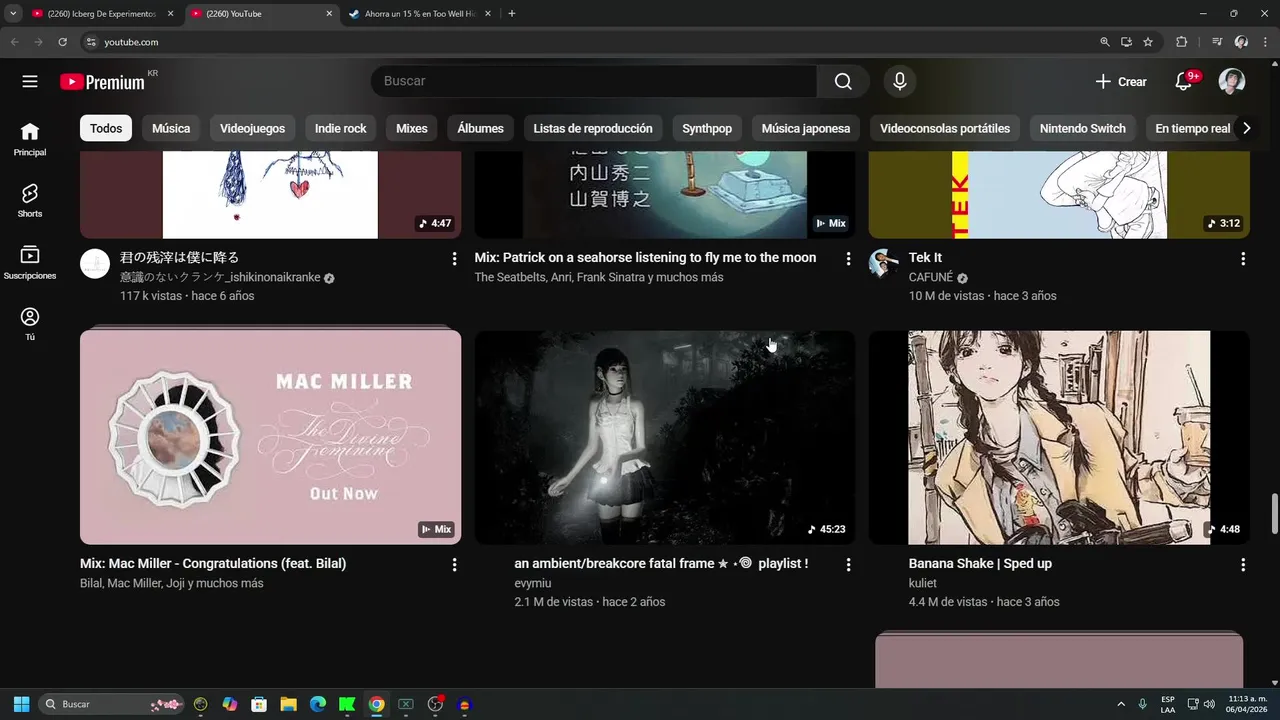Start voice search with microphone
Screen dimensions: 1280x720
click(x=900, y=82)
